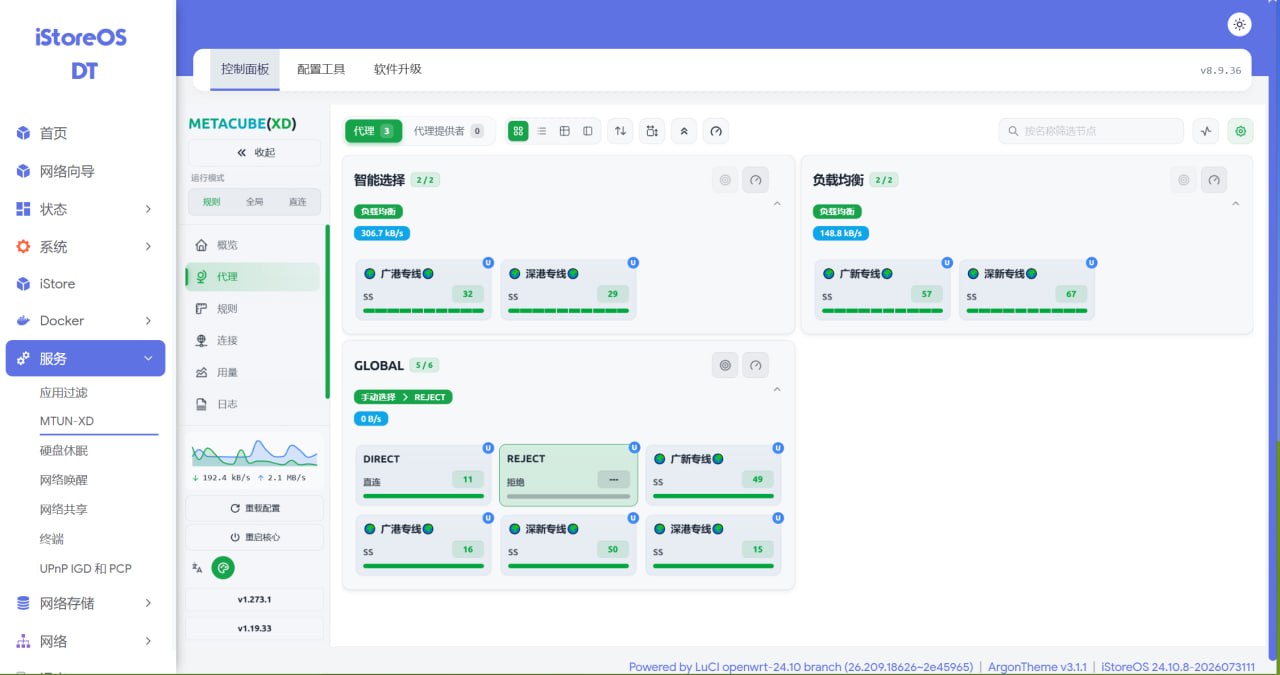Click 重载配置 reload config button
The image size is (1280, 675).
pyautogui.click(x=254, y=508)
